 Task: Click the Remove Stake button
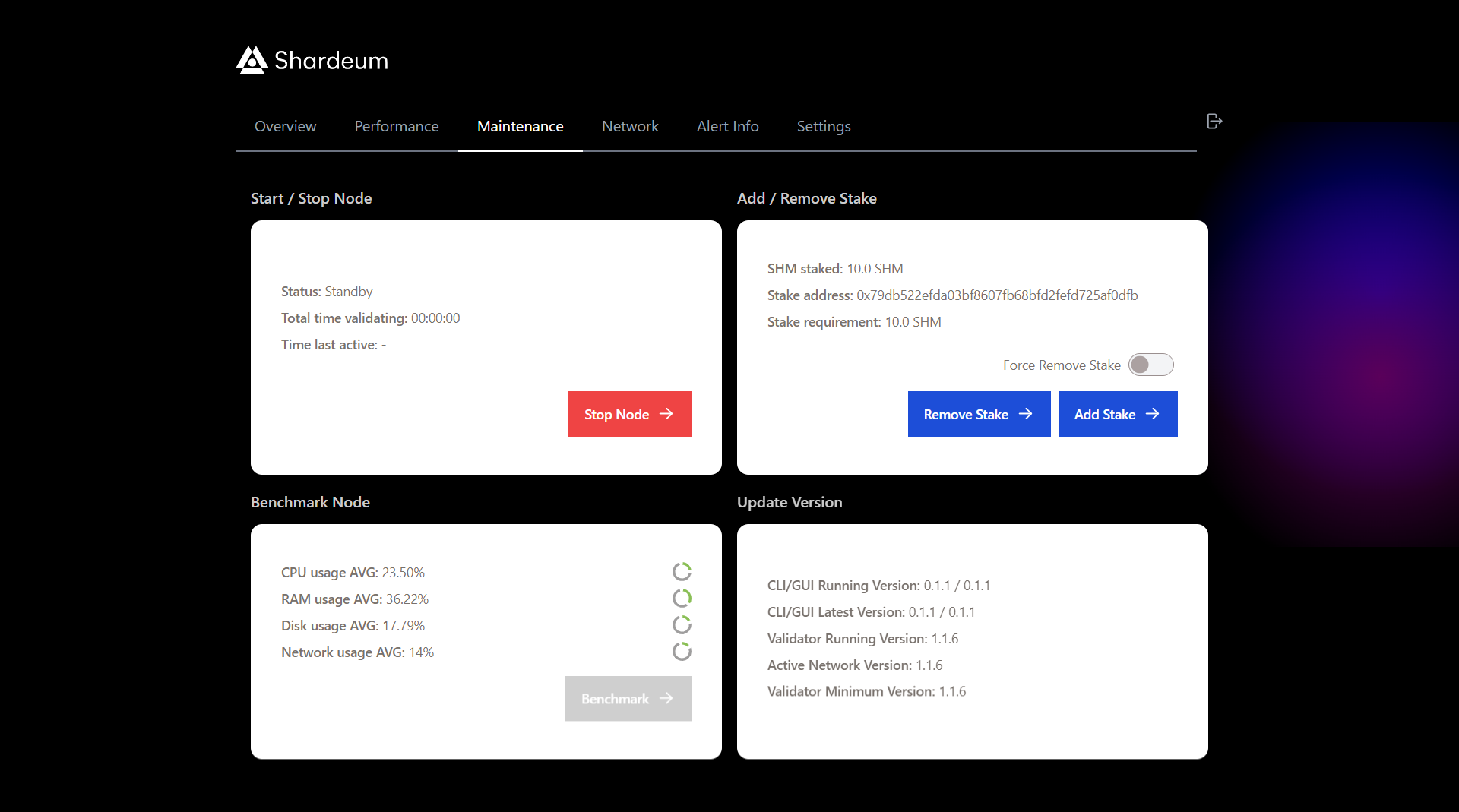point(979,414)
